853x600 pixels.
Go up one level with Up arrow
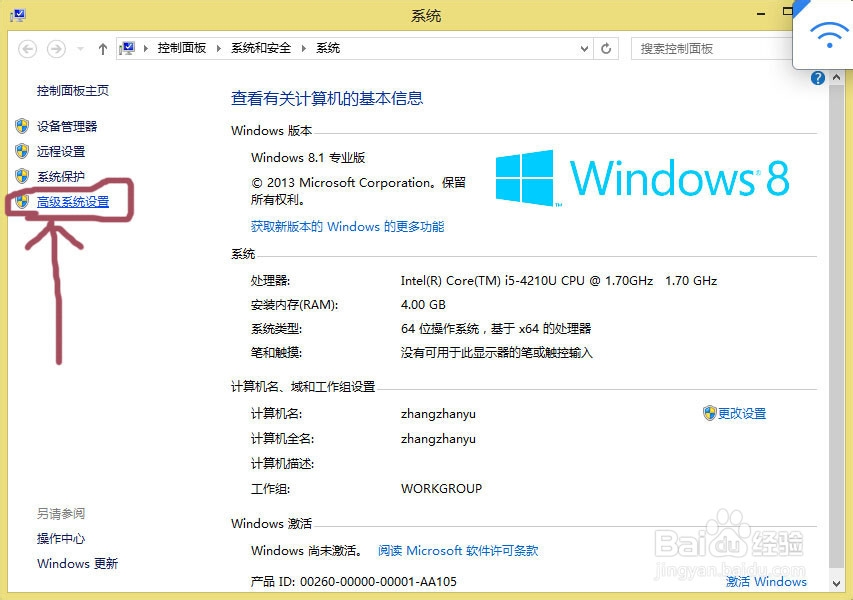(x=102, y=49)
